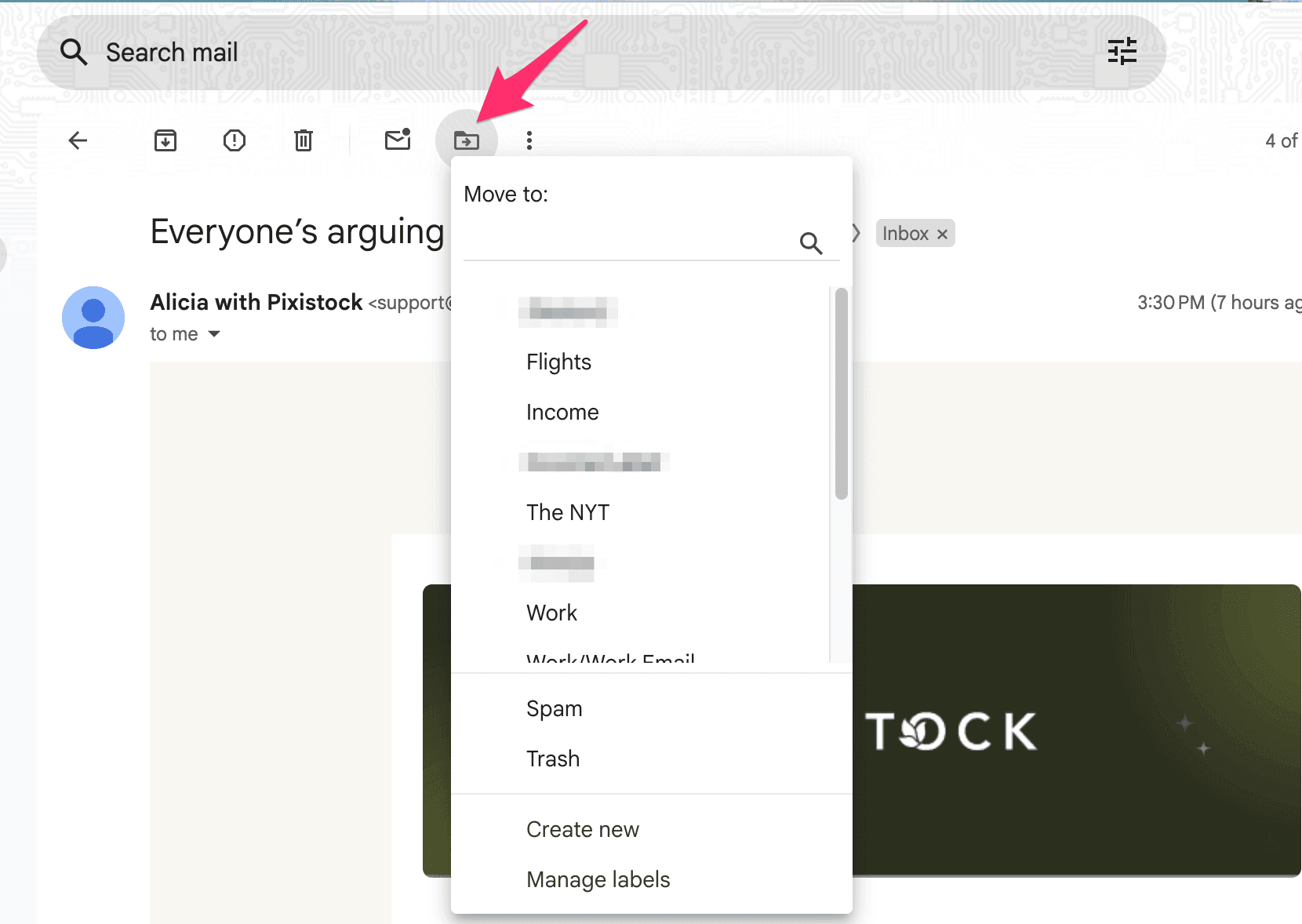Remove the Inbox label with the X
Screen dimensions: 1302x924
point(942,233)
